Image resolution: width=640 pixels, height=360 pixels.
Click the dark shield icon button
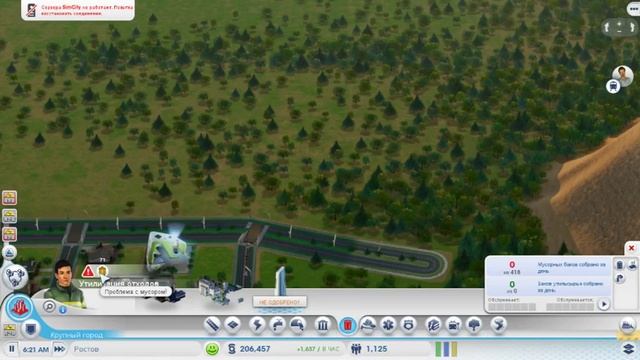pos(31,329)
